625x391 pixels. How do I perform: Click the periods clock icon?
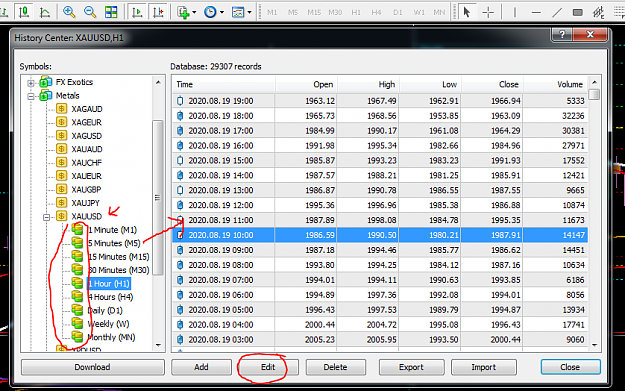(x=210, y=12)
